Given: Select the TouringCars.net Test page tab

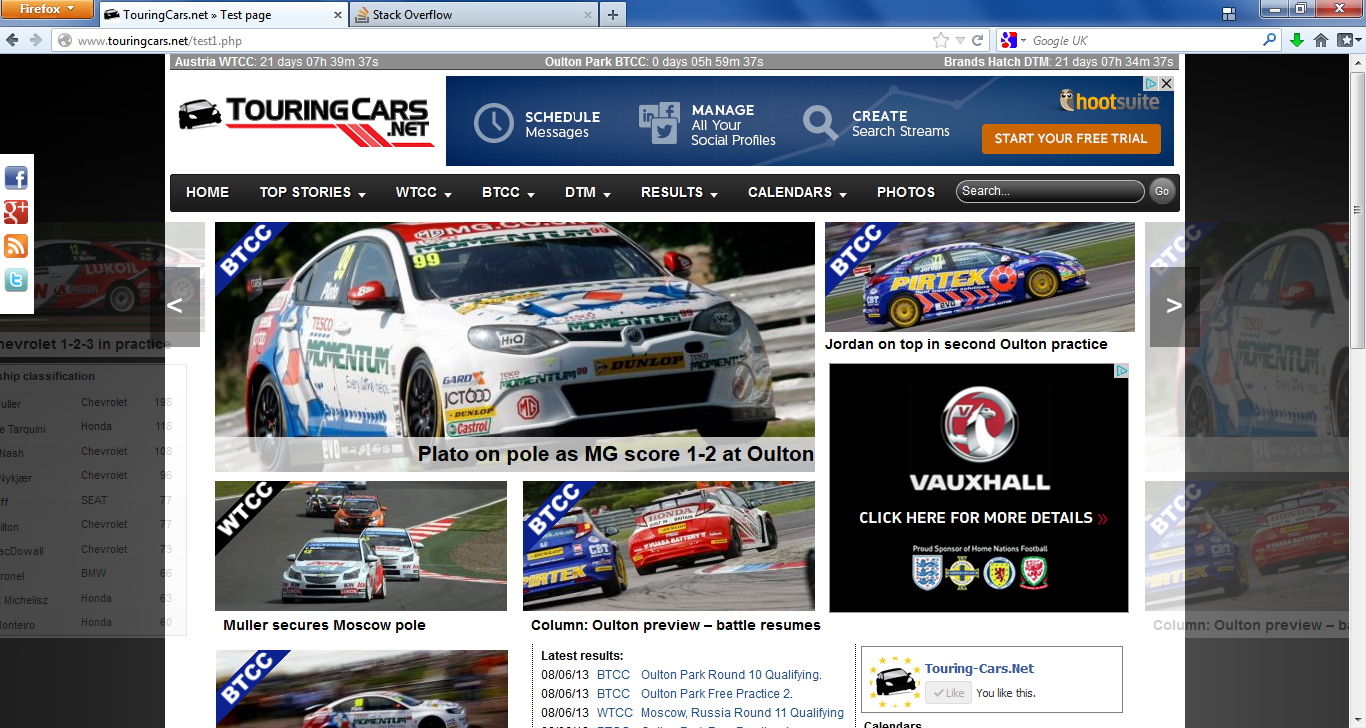Looking at the screenshot, I should [x=222, y=14].
